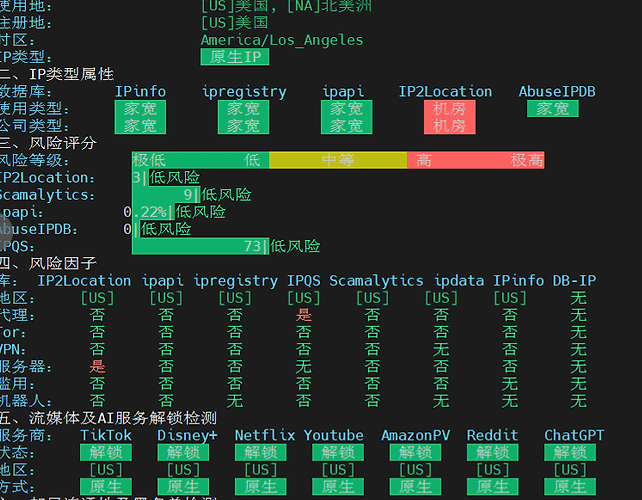642x500 pixels.
Task: Click the 解锁 status badge under TikTok
Action: tap(106, 452)
